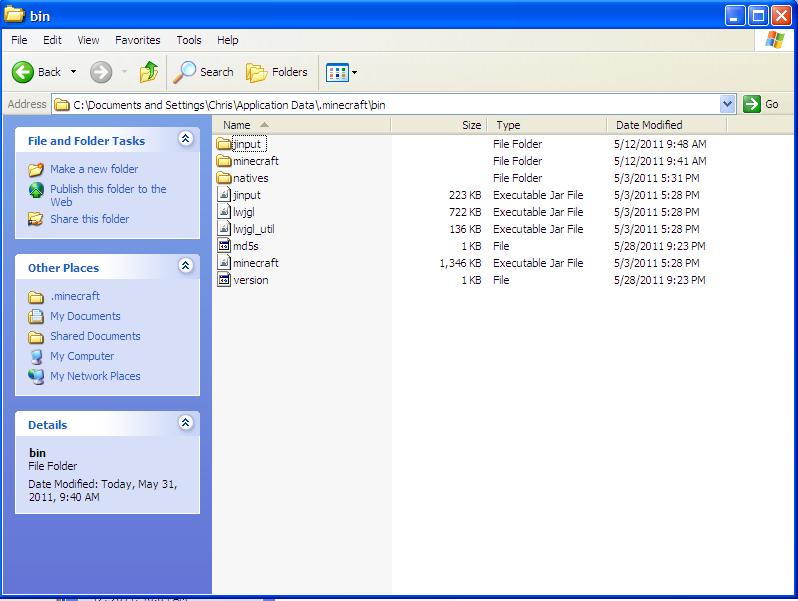Image resolution: width=798 pixels, height=601 pixels.
Task: Click the Publish to Web globe icon
Action: click(36, 189)
